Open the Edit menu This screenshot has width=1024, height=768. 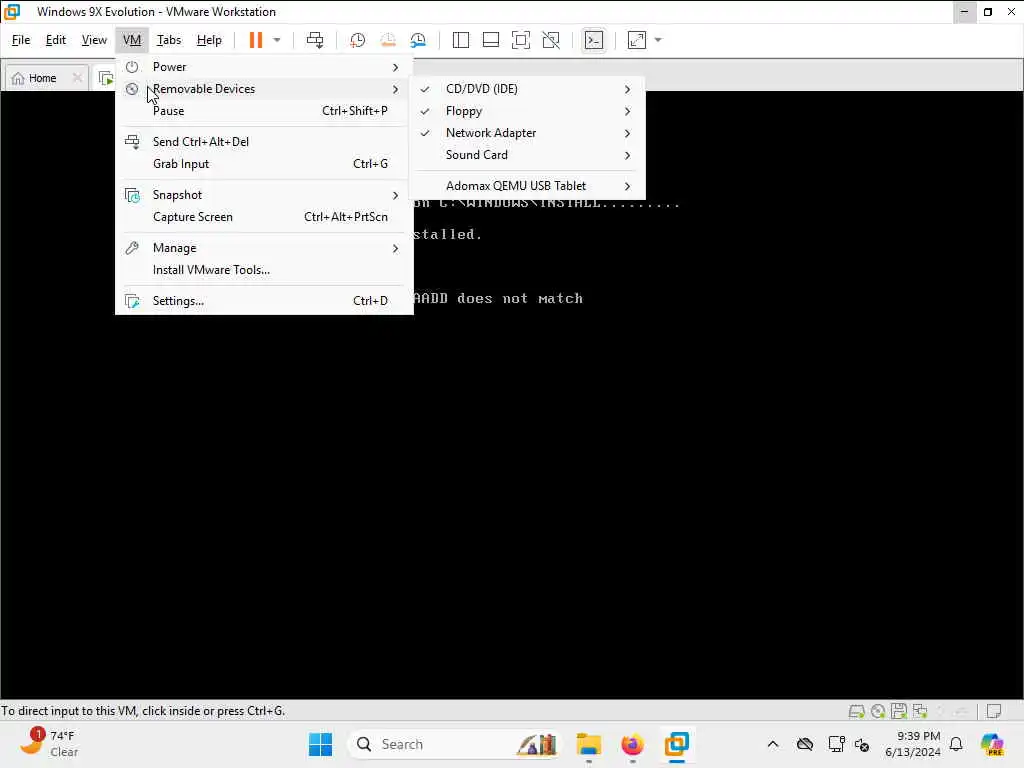[56, 40]
